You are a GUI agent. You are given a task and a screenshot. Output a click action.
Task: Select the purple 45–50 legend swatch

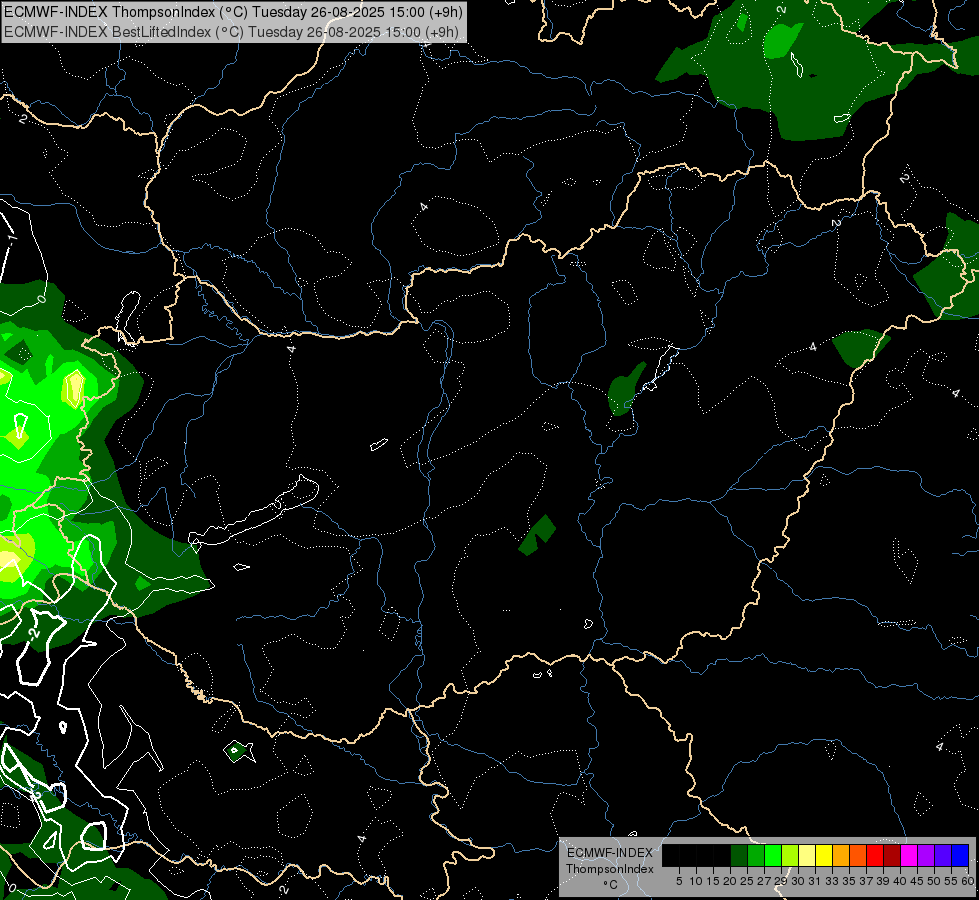click(x=927, y=855)
